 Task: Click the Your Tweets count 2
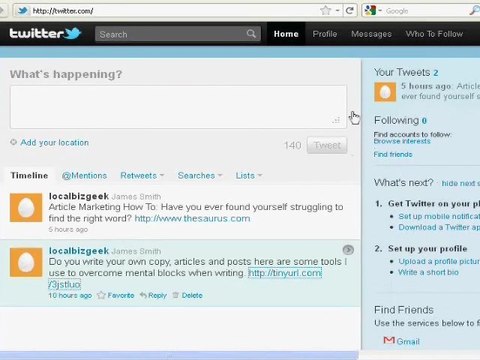[x=436, y=73]
